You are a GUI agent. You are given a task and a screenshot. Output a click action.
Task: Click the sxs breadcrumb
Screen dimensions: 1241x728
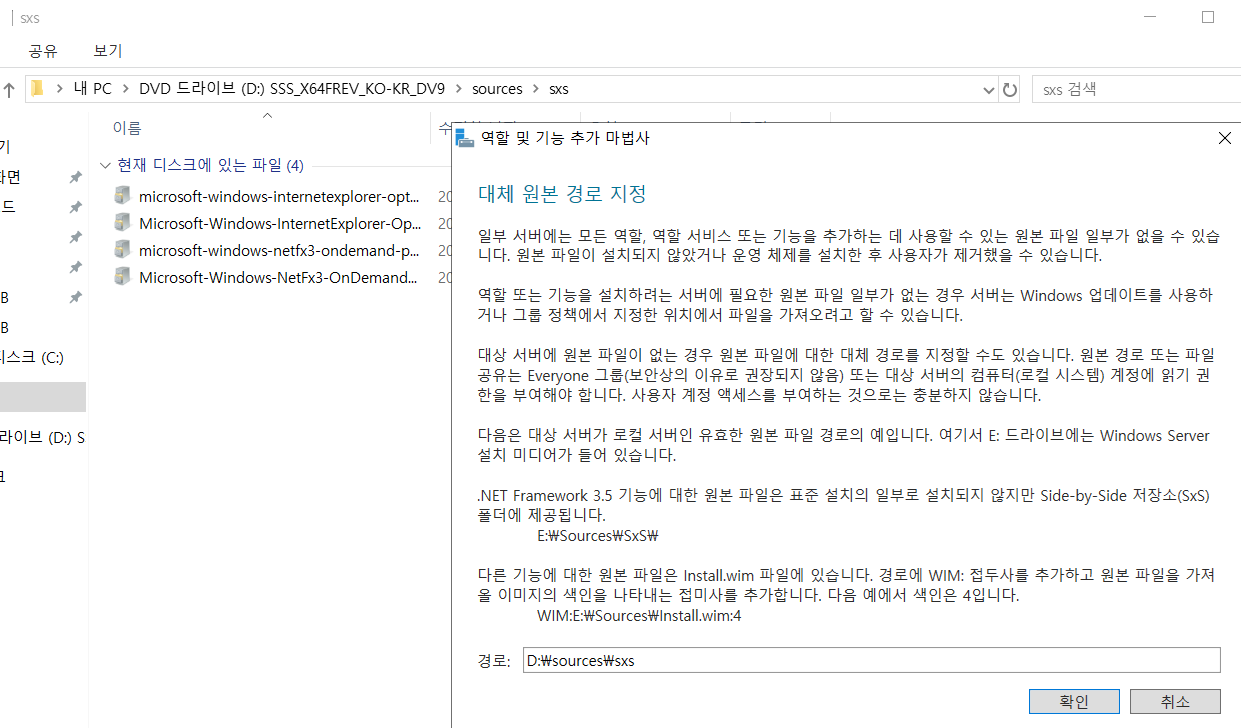[559, 89]
